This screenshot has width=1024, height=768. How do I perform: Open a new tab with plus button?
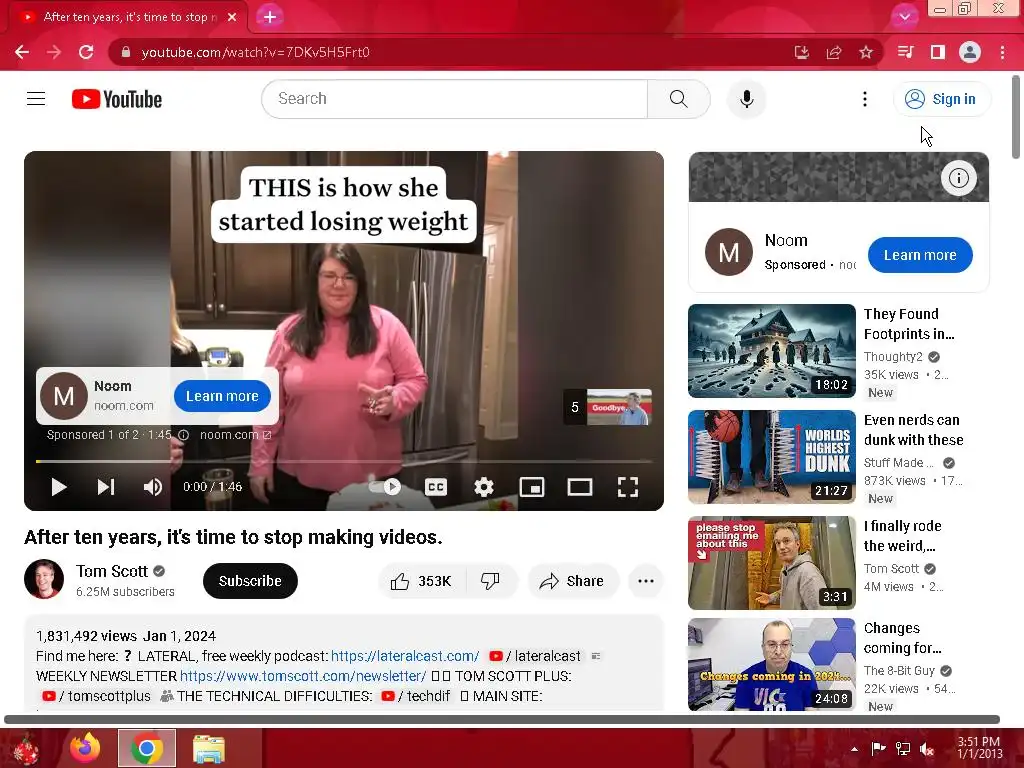(270, 17)
